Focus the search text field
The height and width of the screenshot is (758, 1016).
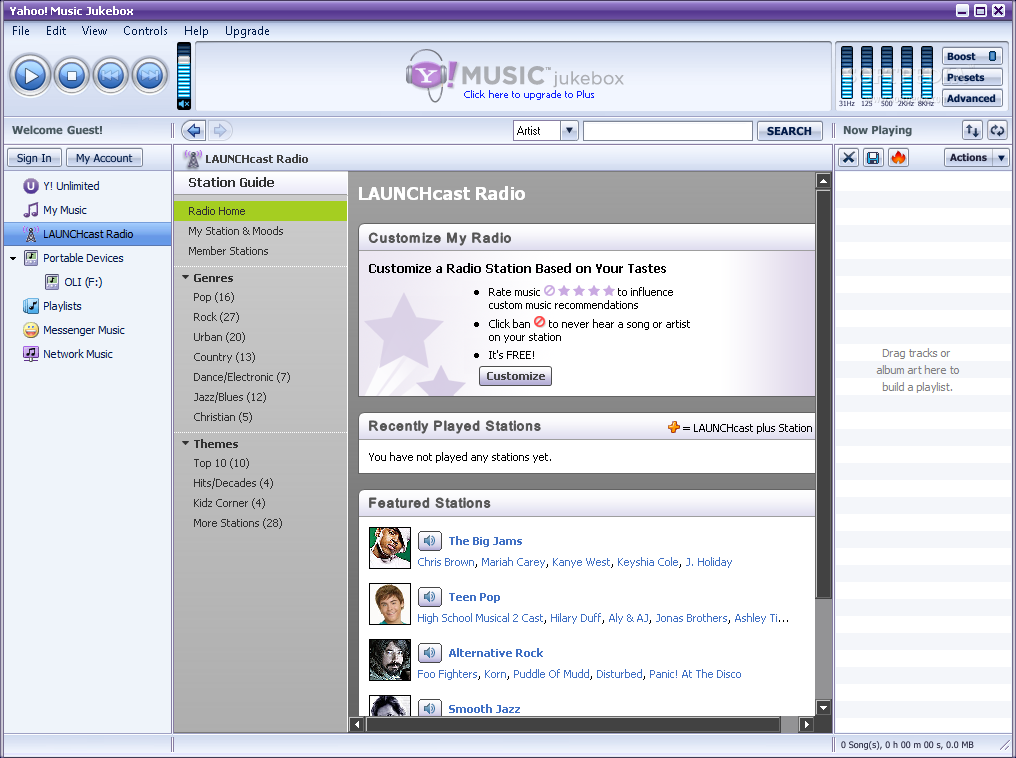pyautogui.click(x=667, y=131)
